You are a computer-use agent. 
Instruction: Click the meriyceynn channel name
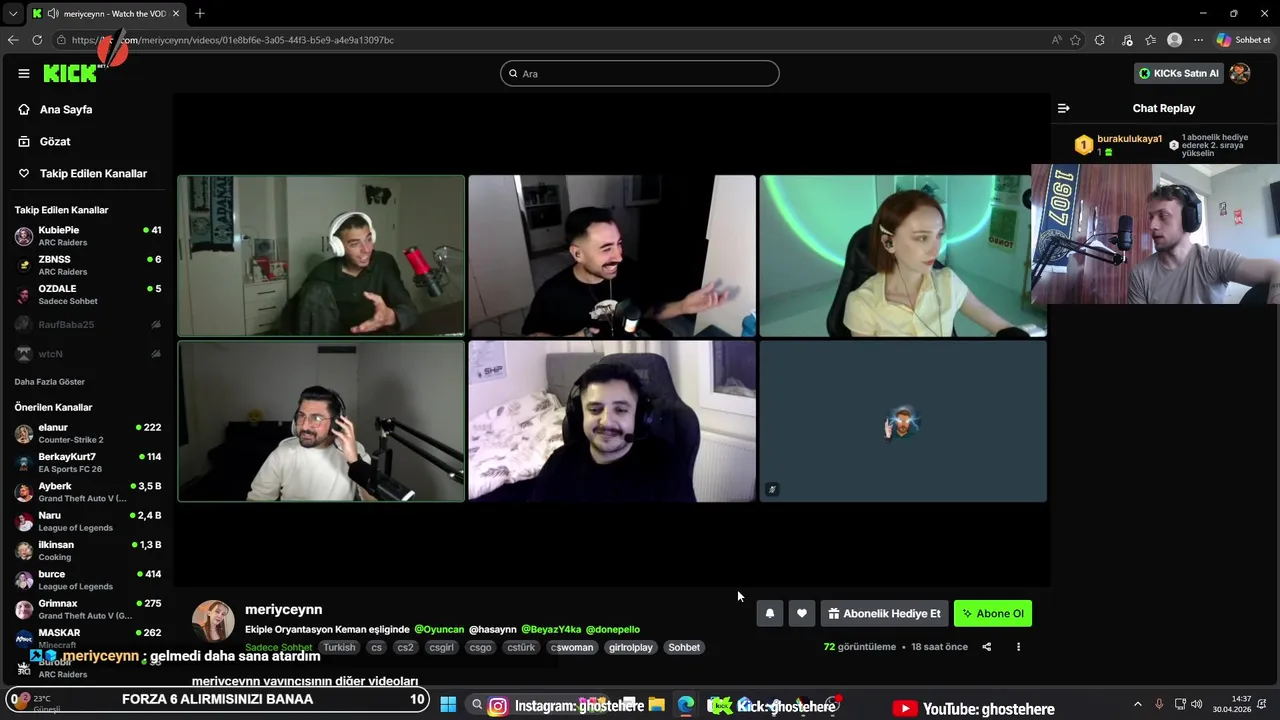click(283, 609)
